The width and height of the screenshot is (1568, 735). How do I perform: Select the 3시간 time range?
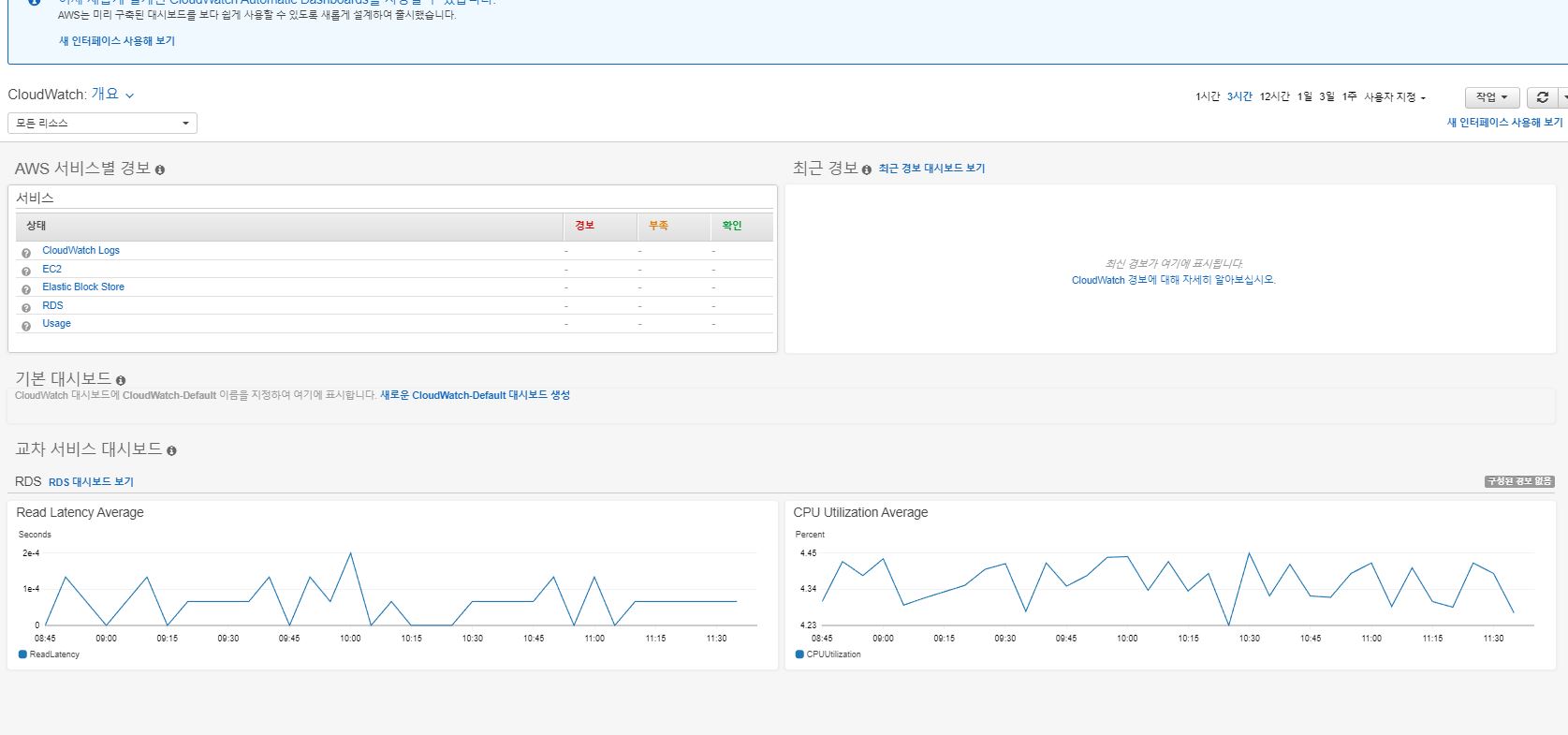click(1239, 97)
